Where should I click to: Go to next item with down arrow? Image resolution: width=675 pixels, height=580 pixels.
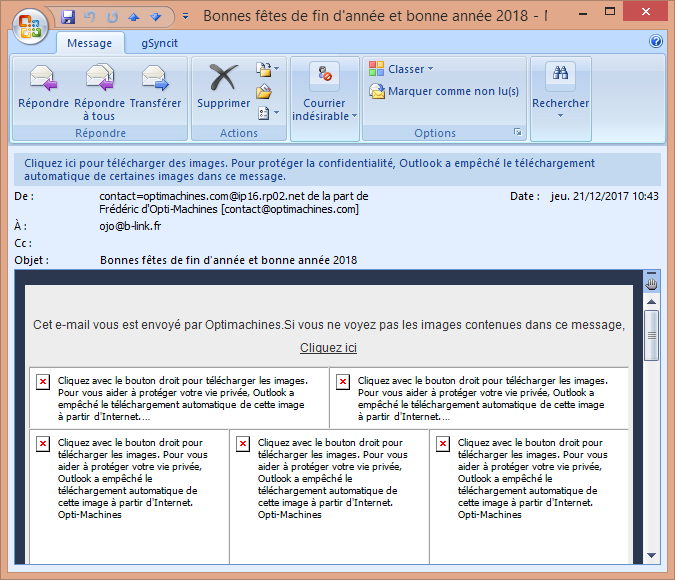(x=156, y=17)
